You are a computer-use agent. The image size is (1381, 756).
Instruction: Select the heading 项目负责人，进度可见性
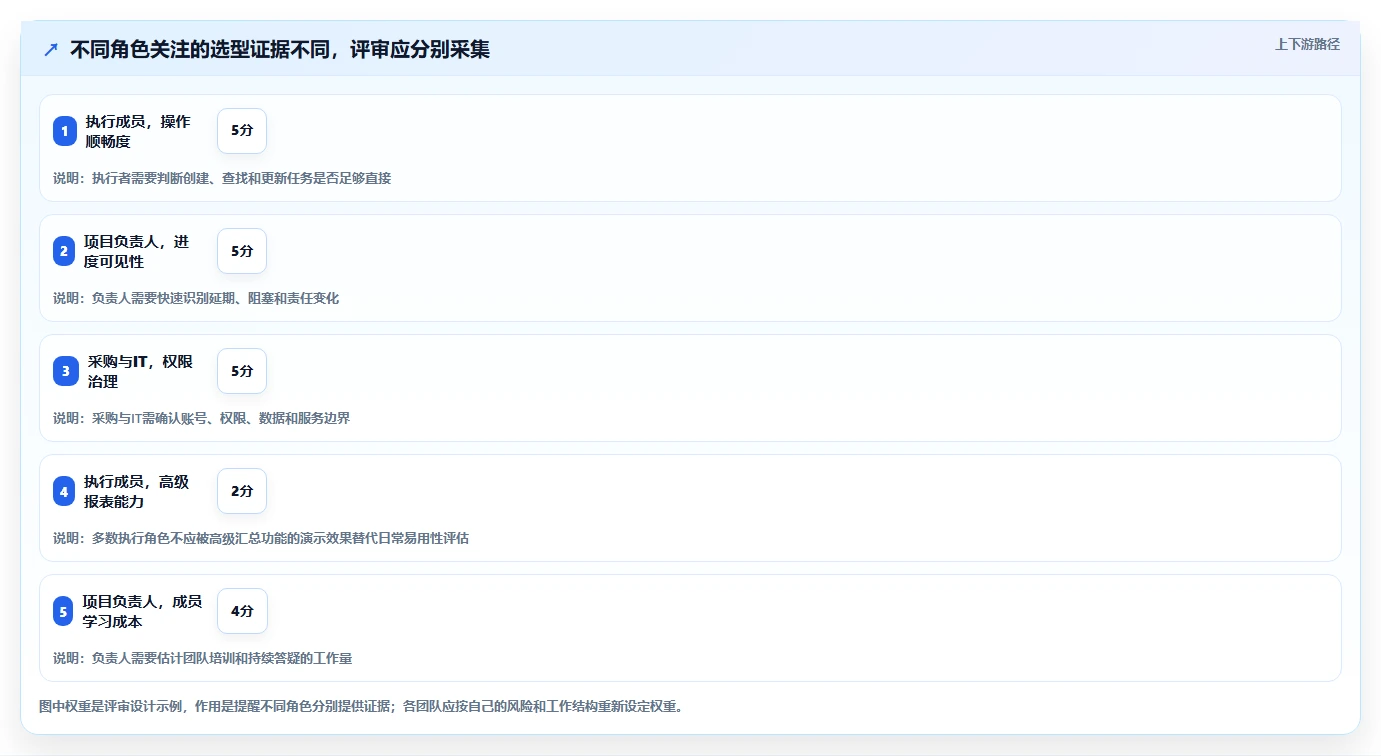136,251
